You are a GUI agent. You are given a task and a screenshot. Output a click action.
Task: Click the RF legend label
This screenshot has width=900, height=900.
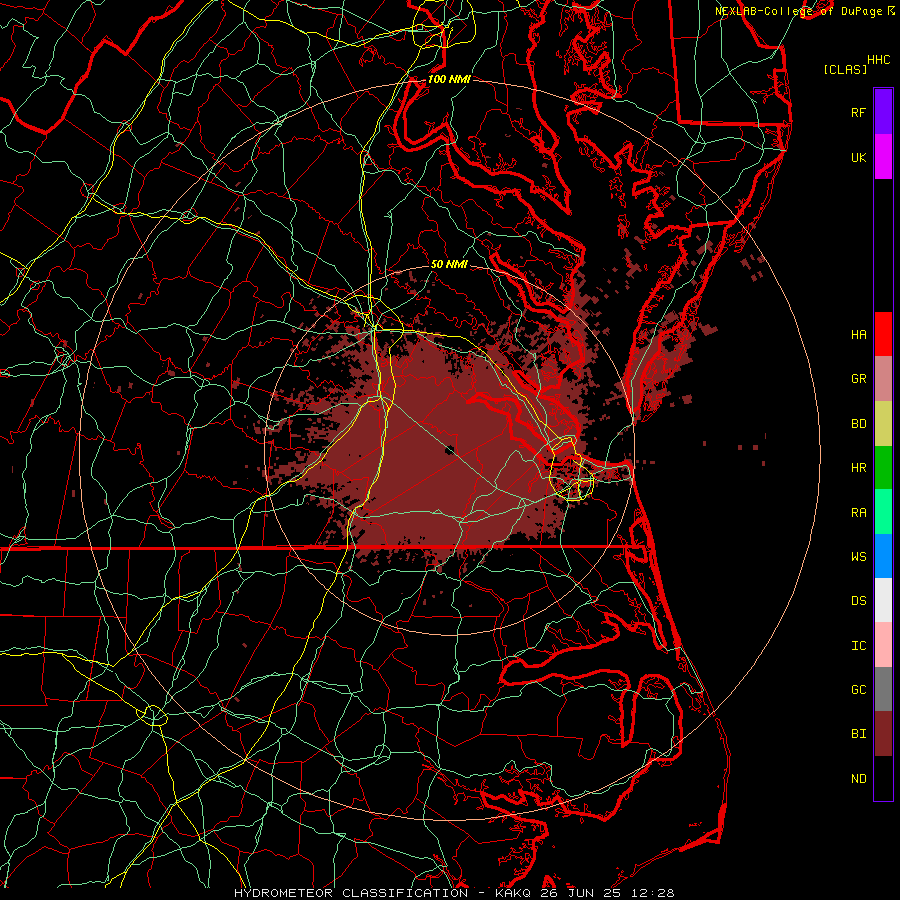(x=858, y=113)
